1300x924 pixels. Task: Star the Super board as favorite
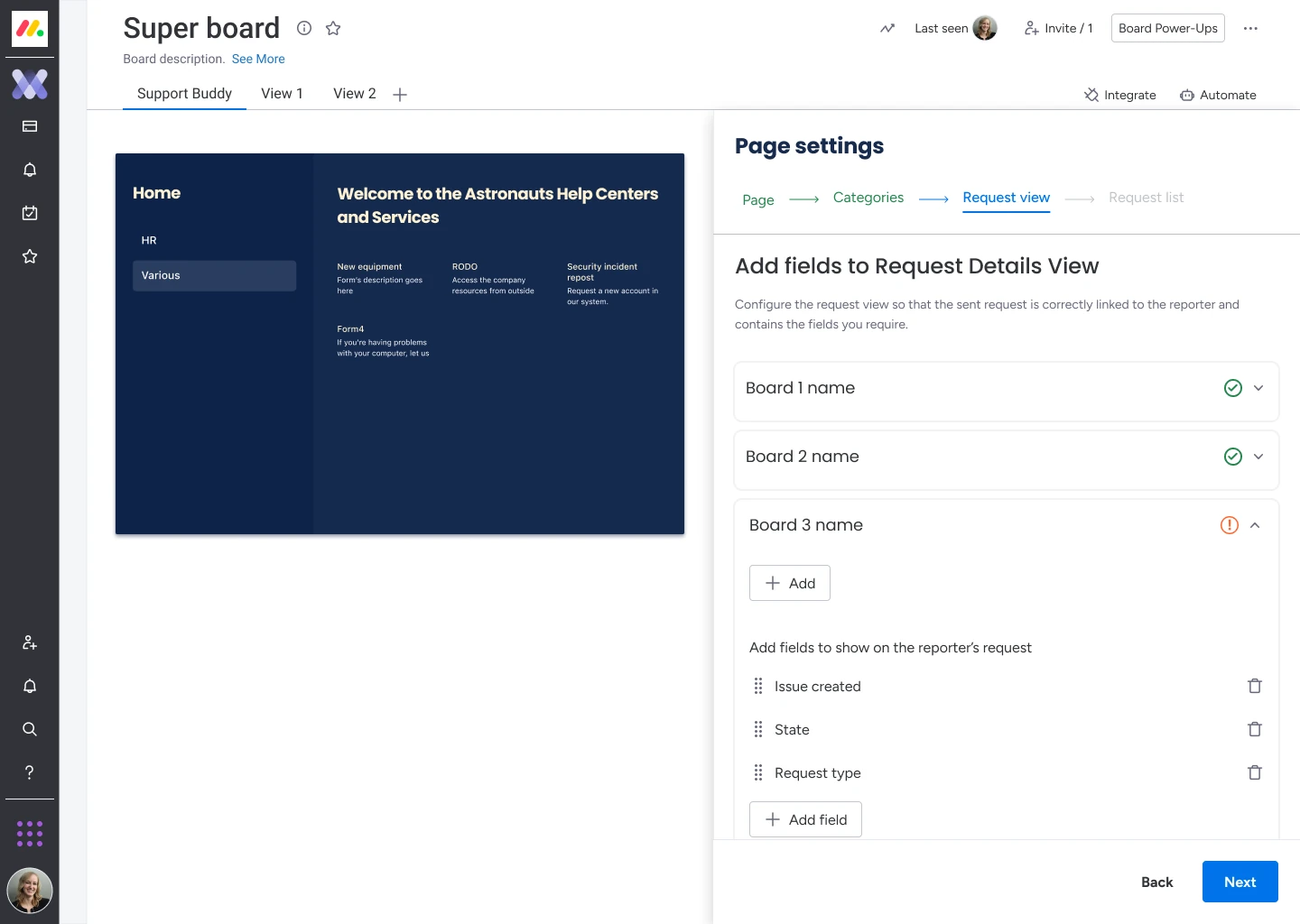[x=333, y=28]
